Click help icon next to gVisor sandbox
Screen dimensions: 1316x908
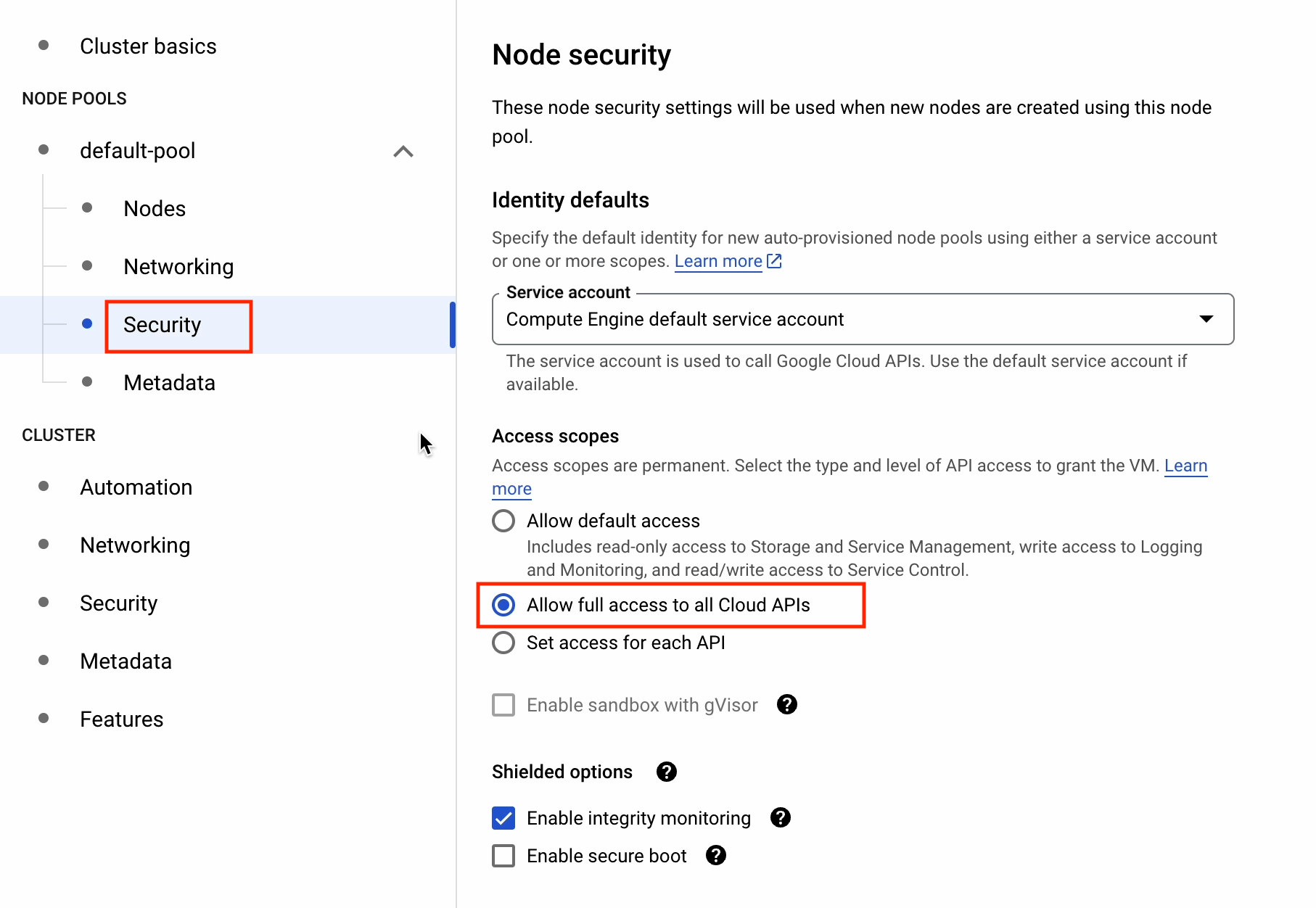click(x=786, y=704)
